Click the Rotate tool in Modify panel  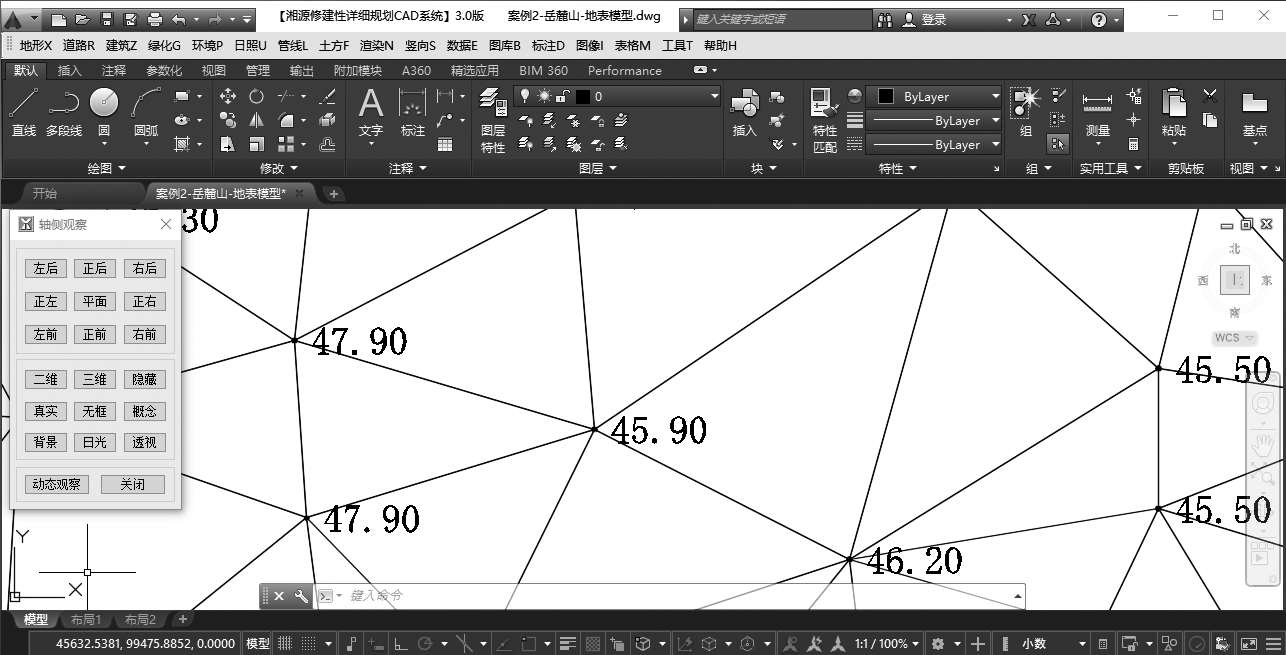[257, 96]
